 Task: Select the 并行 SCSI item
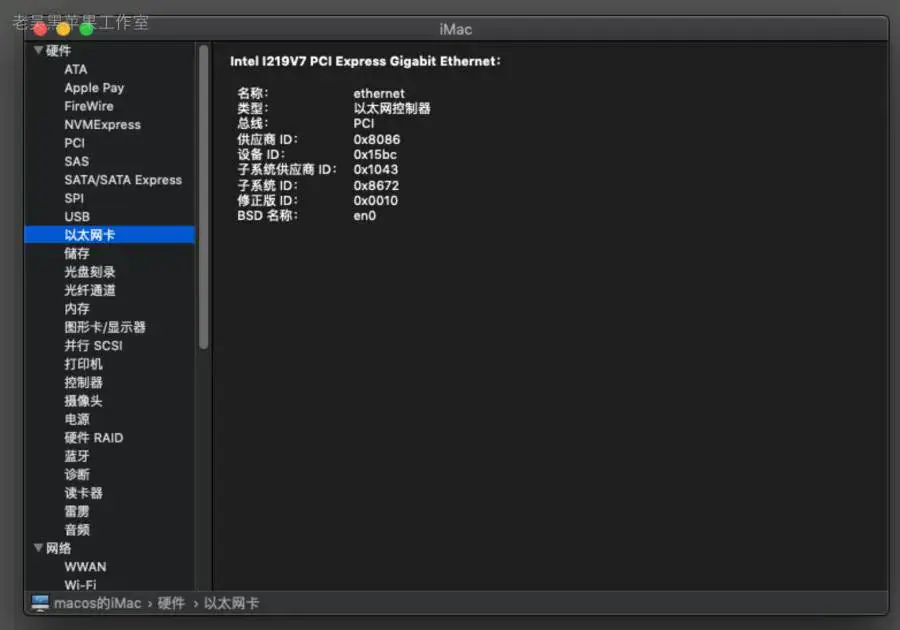[94, 345]
